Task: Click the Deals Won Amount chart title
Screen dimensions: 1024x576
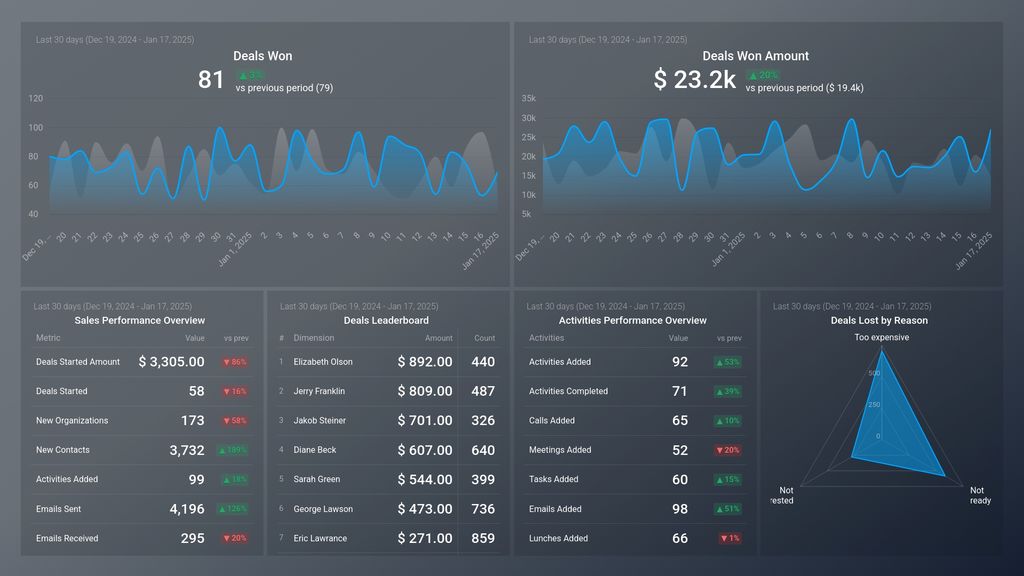Action: [x=756, y=56]
